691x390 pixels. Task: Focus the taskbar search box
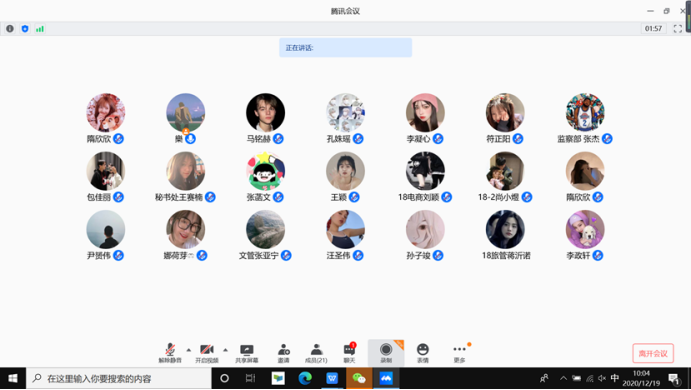[x=119, y=378]
